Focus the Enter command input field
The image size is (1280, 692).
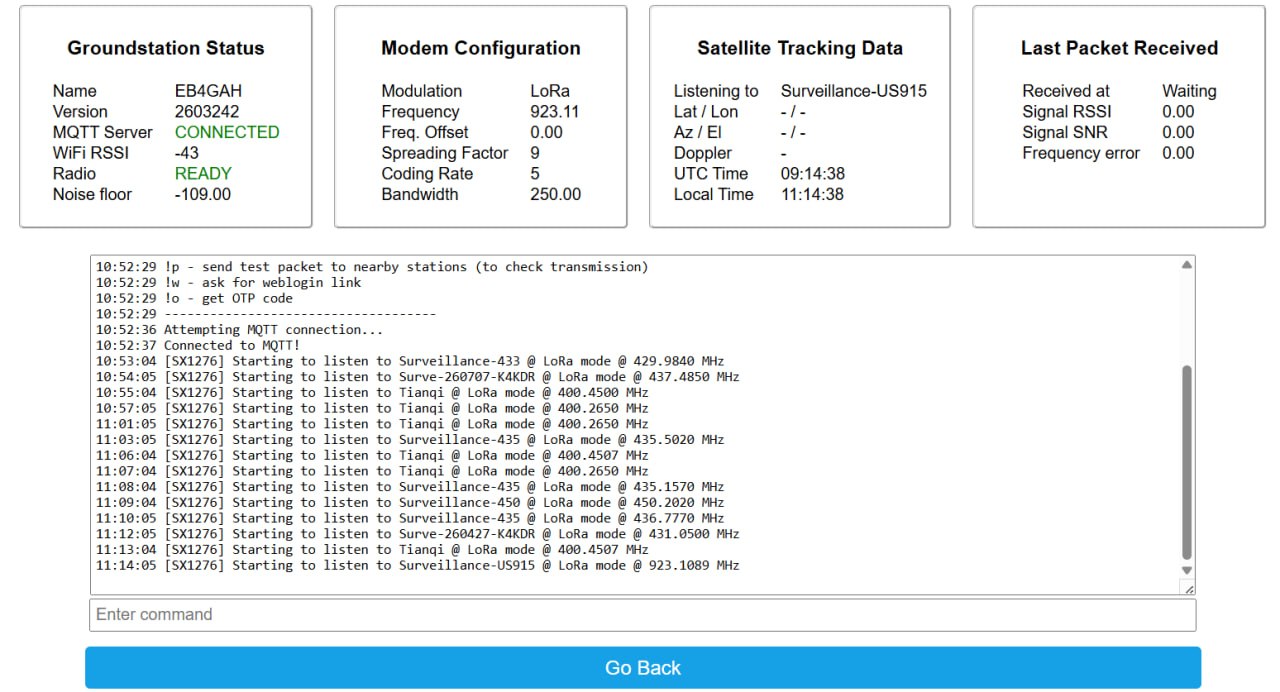click(x=643, y=614)
